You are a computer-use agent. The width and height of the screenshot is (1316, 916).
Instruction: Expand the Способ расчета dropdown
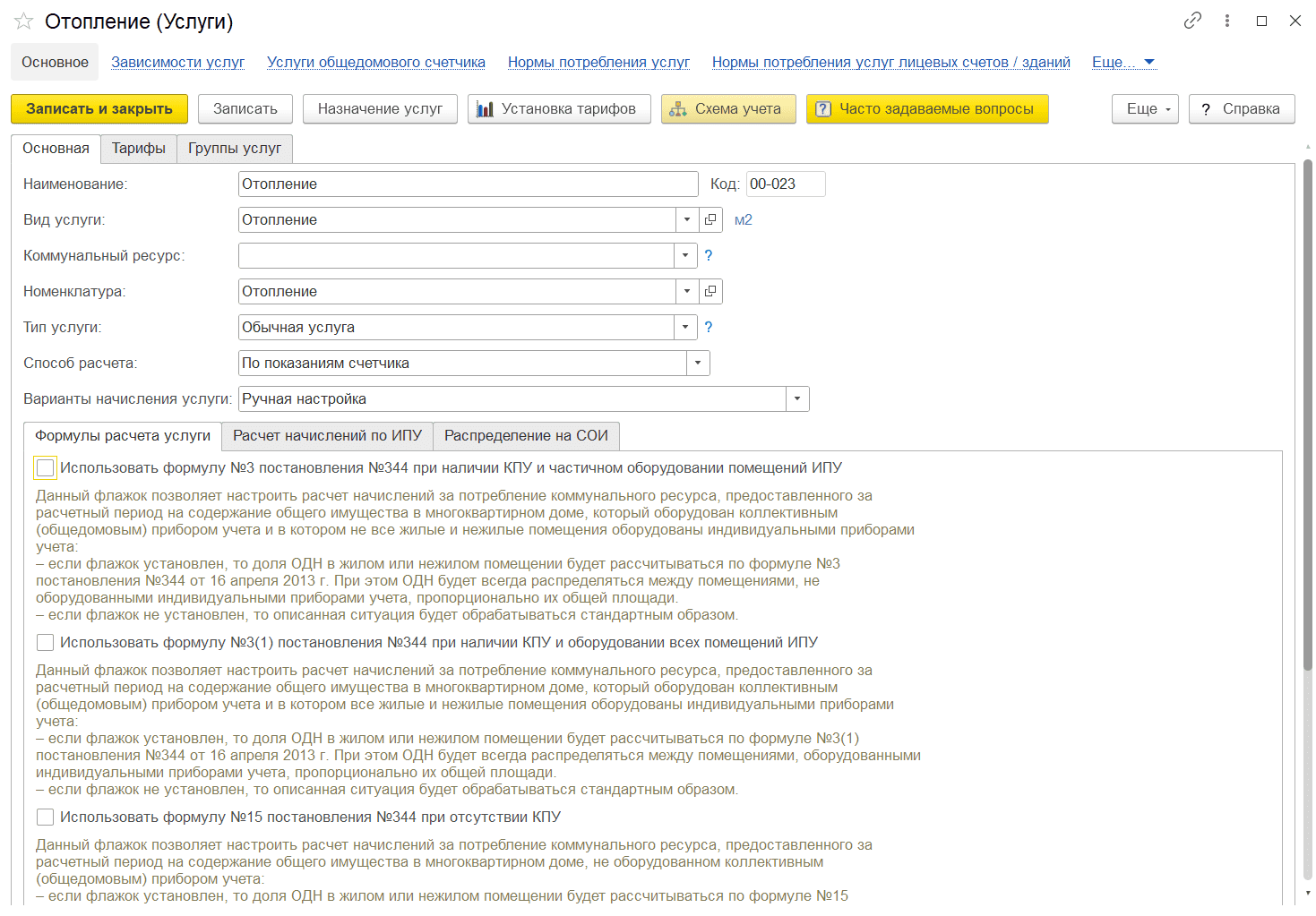698,363
